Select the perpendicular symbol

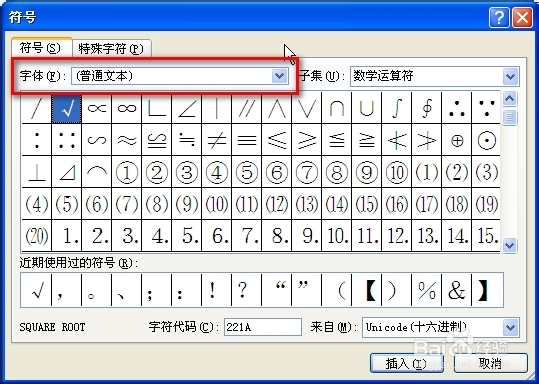36,172
